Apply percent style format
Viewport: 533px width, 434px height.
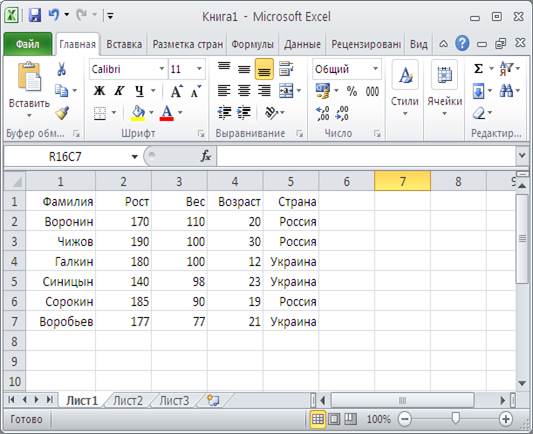352,91
